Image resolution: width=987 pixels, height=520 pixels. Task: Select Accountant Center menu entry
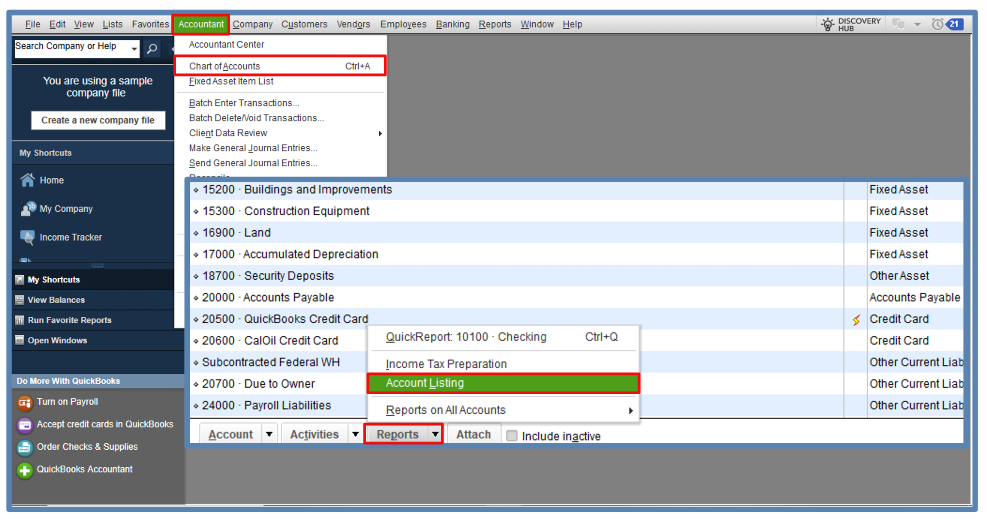[227, 45]
